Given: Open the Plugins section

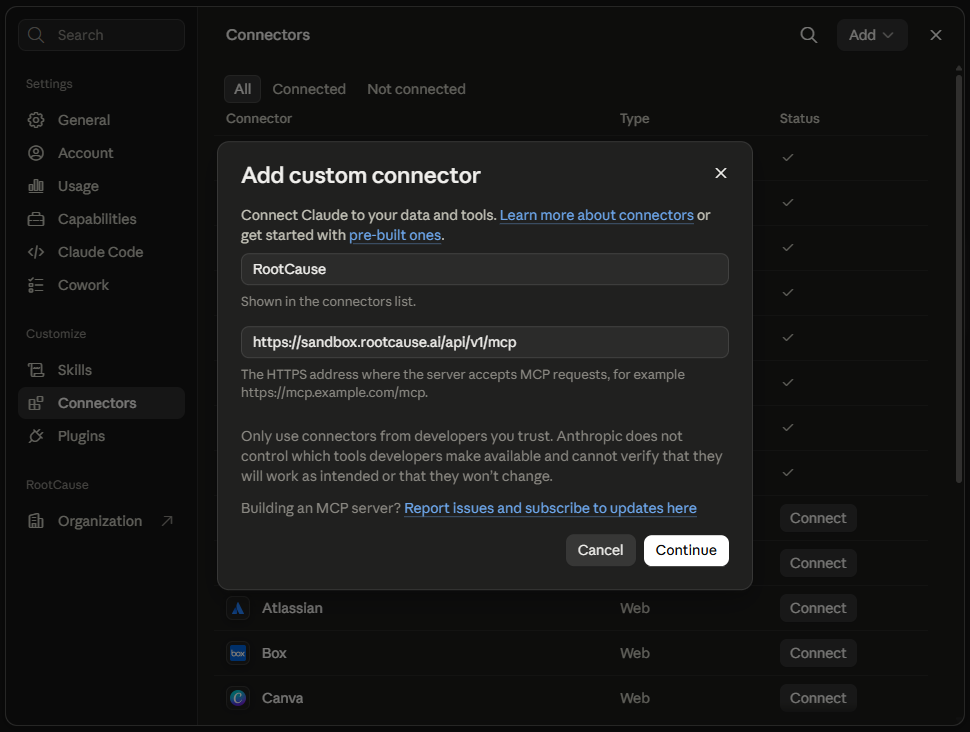Looking at the screenshot, I should click(x=101, y=436).
